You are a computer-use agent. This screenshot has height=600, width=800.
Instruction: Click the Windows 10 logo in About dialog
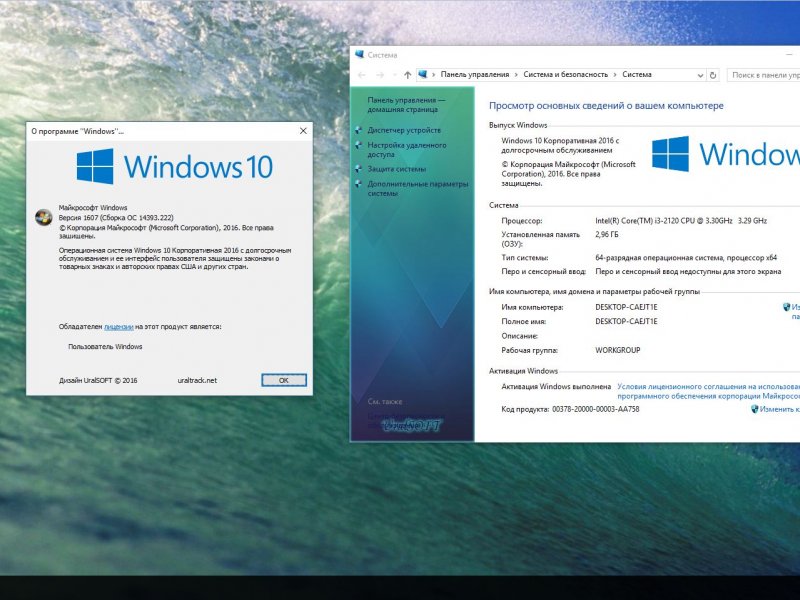(x=174, y=166)
